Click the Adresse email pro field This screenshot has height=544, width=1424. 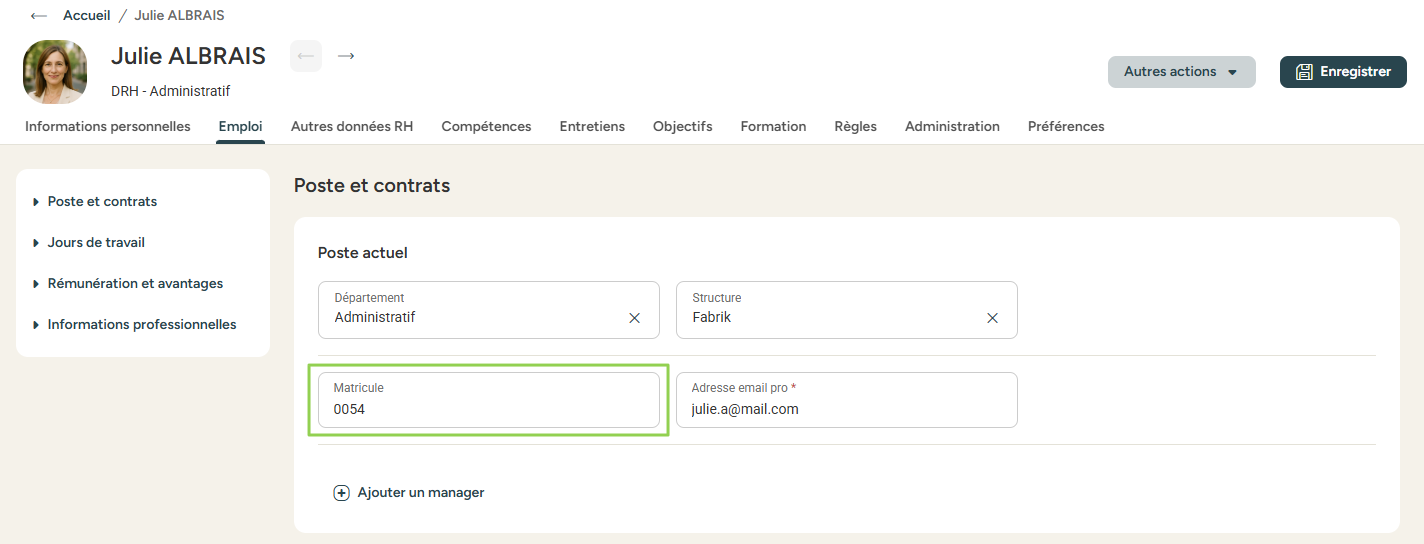(846, 409)
